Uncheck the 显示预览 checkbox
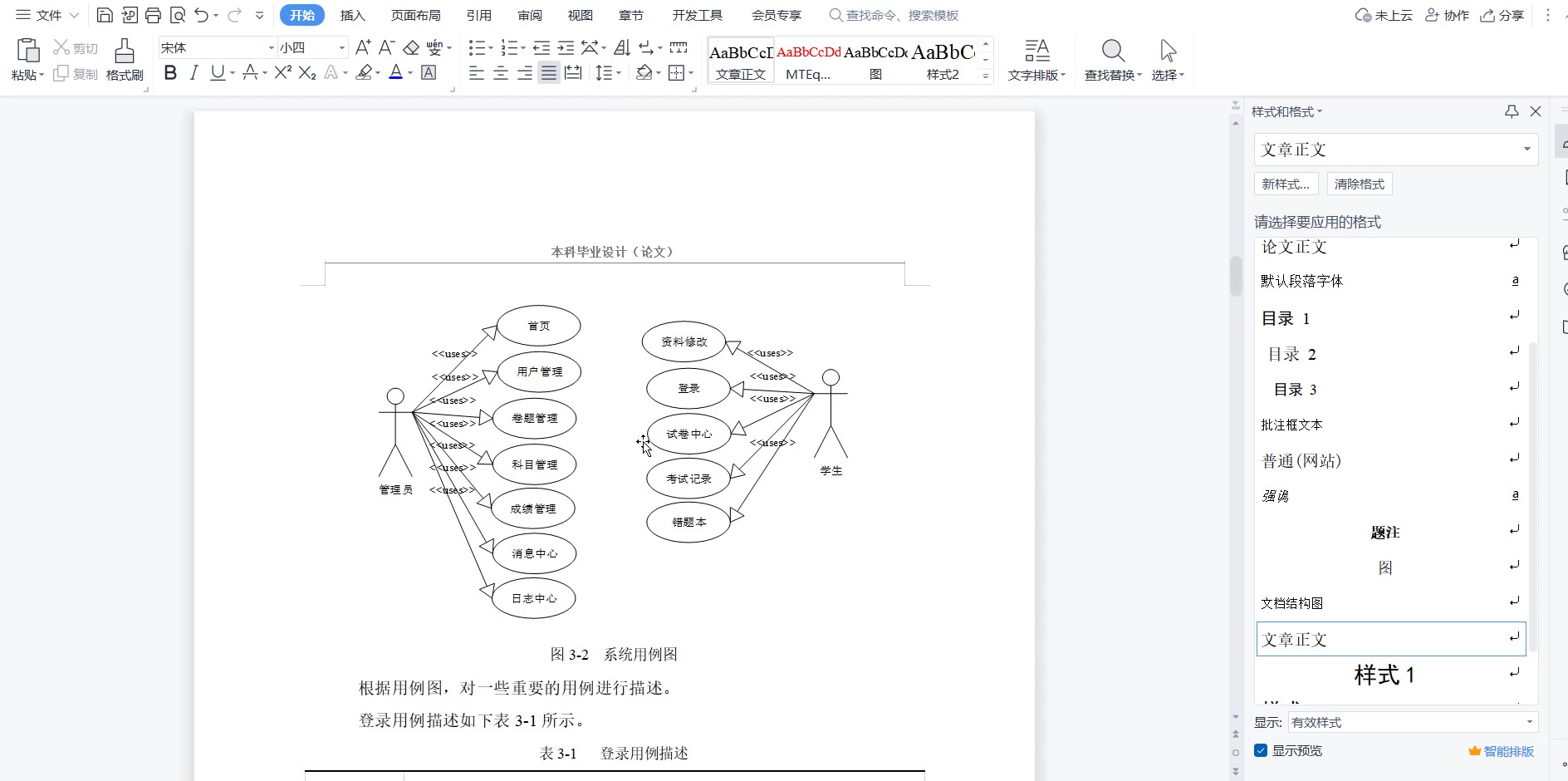1568x781 pixels. [x=1261, y=750]
